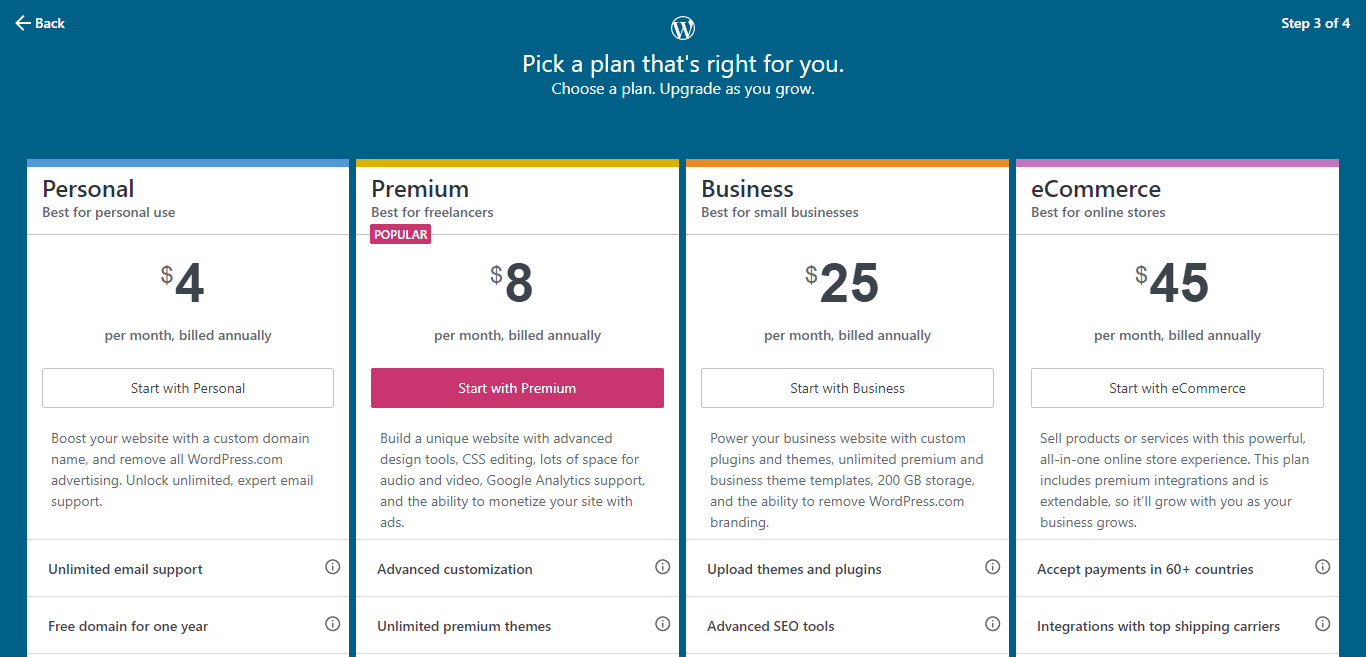The image size is (1366, 657).
Task: Click Start with eCommerce
Action: pyautogui.click(x=1176, y=388)
